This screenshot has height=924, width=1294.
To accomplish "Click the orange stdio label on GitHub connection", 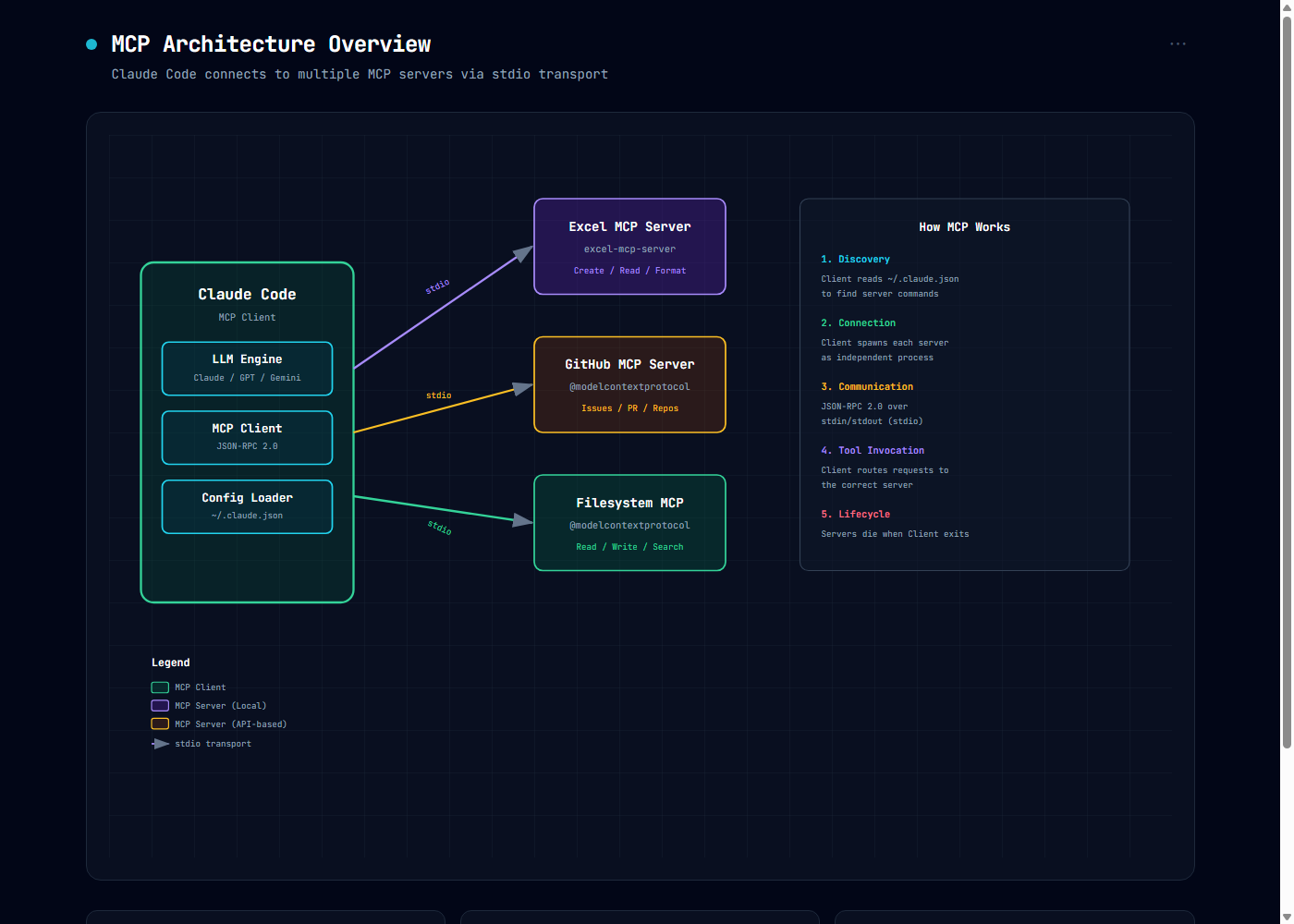I will 438,395.
